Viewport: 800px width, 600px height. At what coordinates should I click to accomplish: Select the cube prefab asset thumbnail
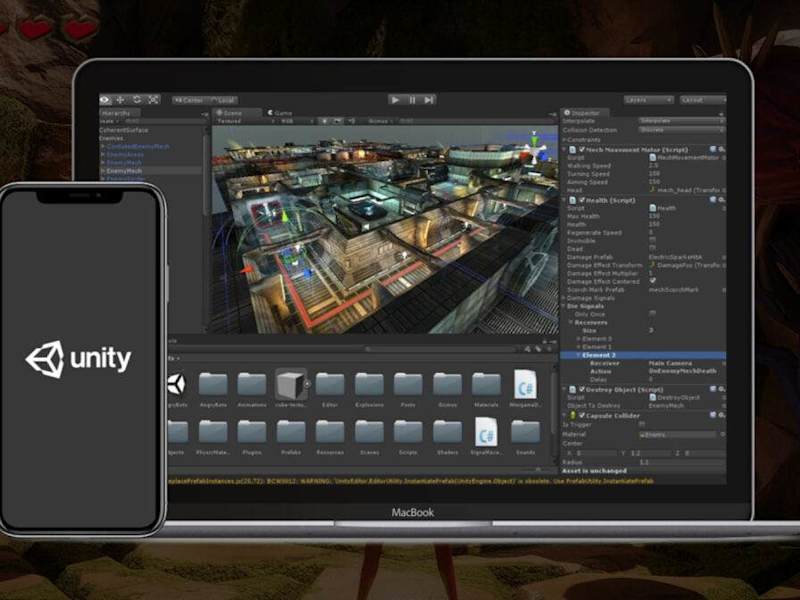point(291,384)
